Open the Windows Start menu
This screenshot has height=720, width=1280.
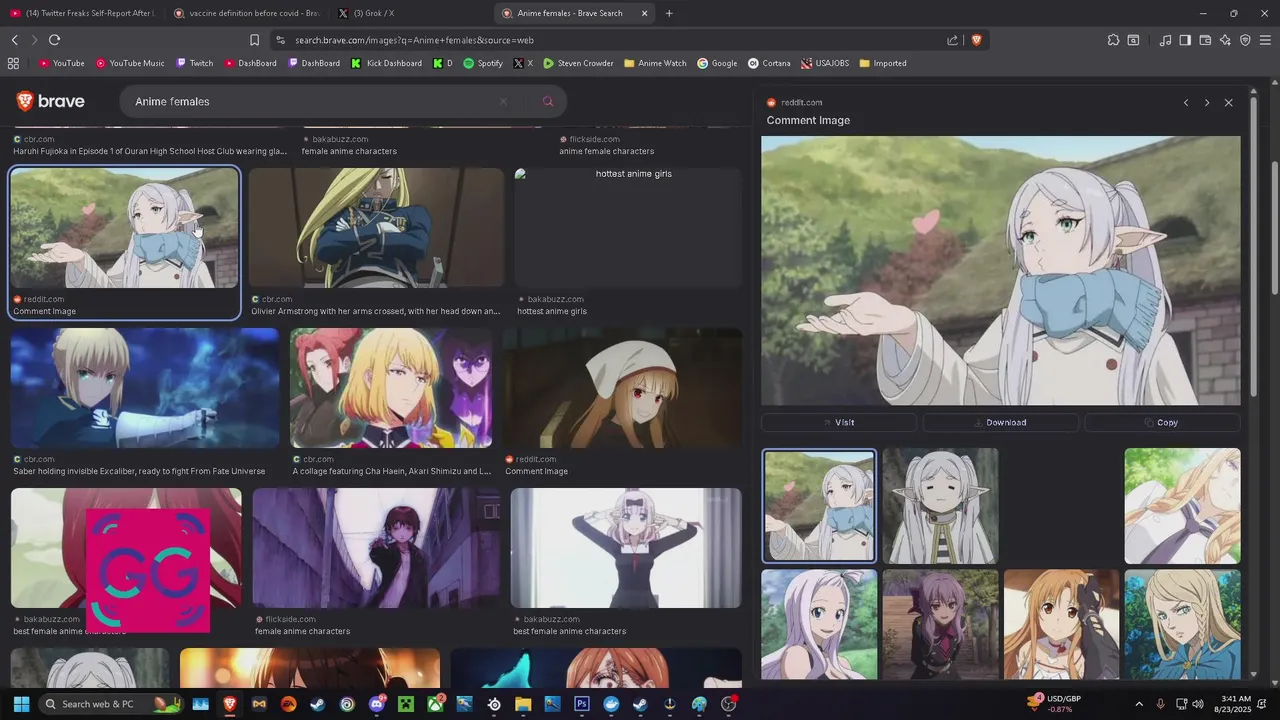[21, 704]
